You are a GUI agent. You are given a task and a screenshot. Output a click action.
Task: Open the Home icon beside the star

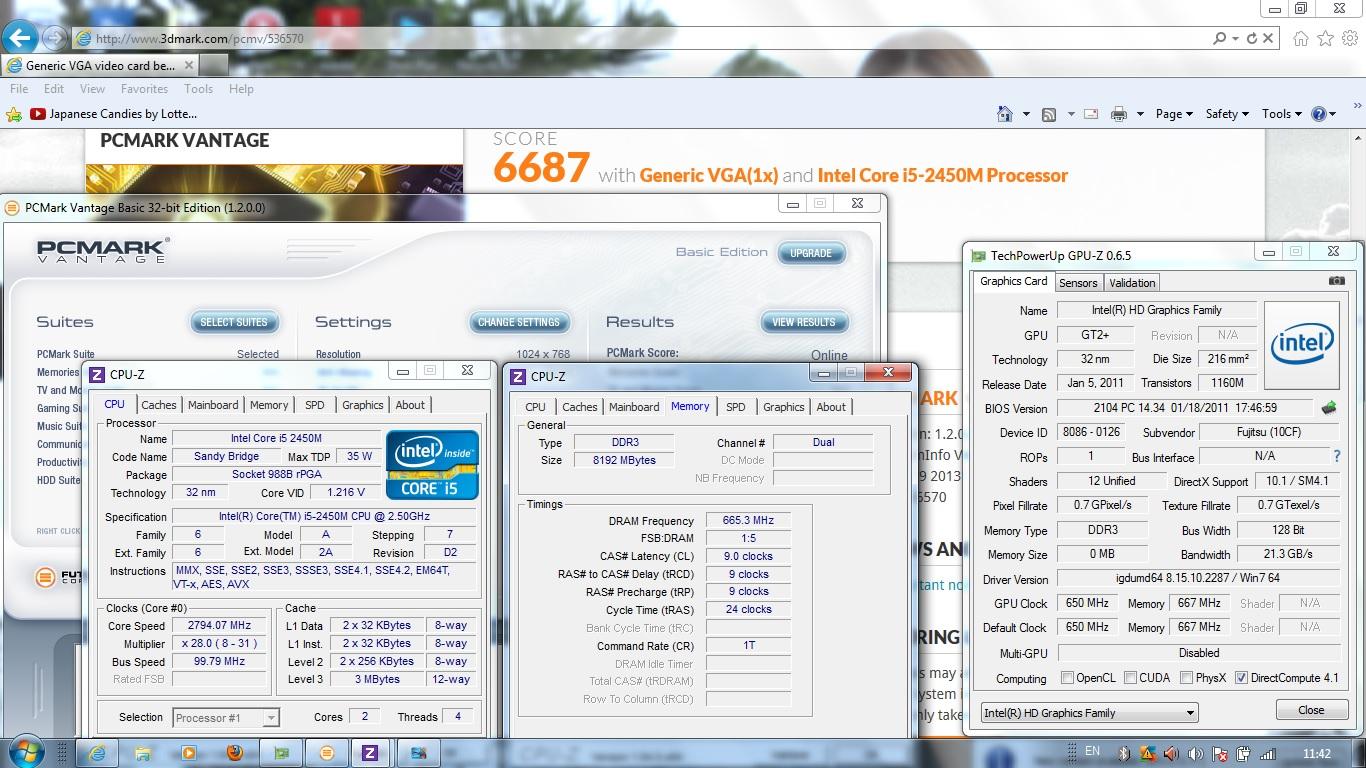1300,38
